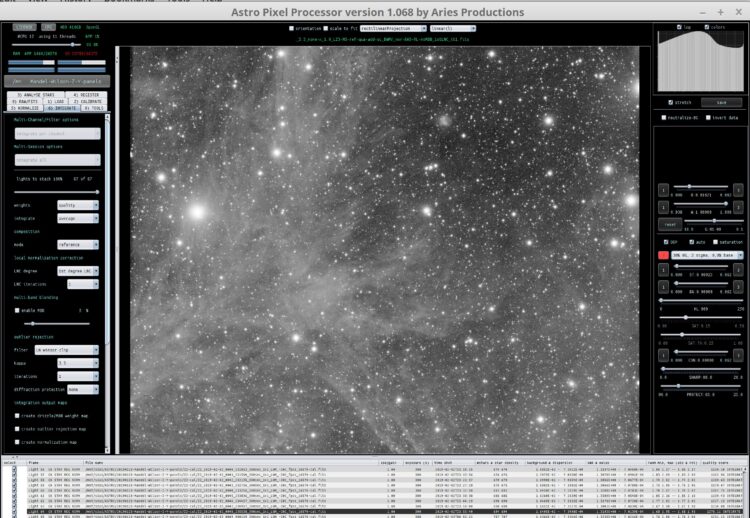The image size is (750, 518).
Task: Click the right step button of the ST slider
Action: 738,270
